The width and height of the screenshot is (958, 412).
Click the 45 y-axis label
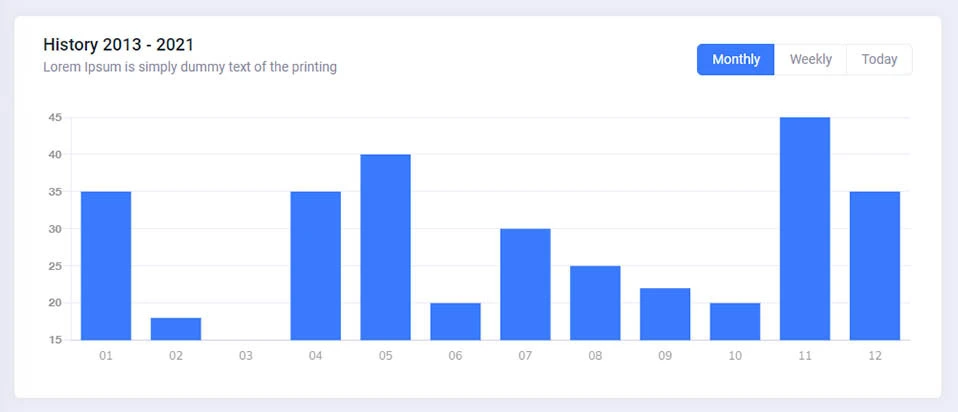coord(55,118)
